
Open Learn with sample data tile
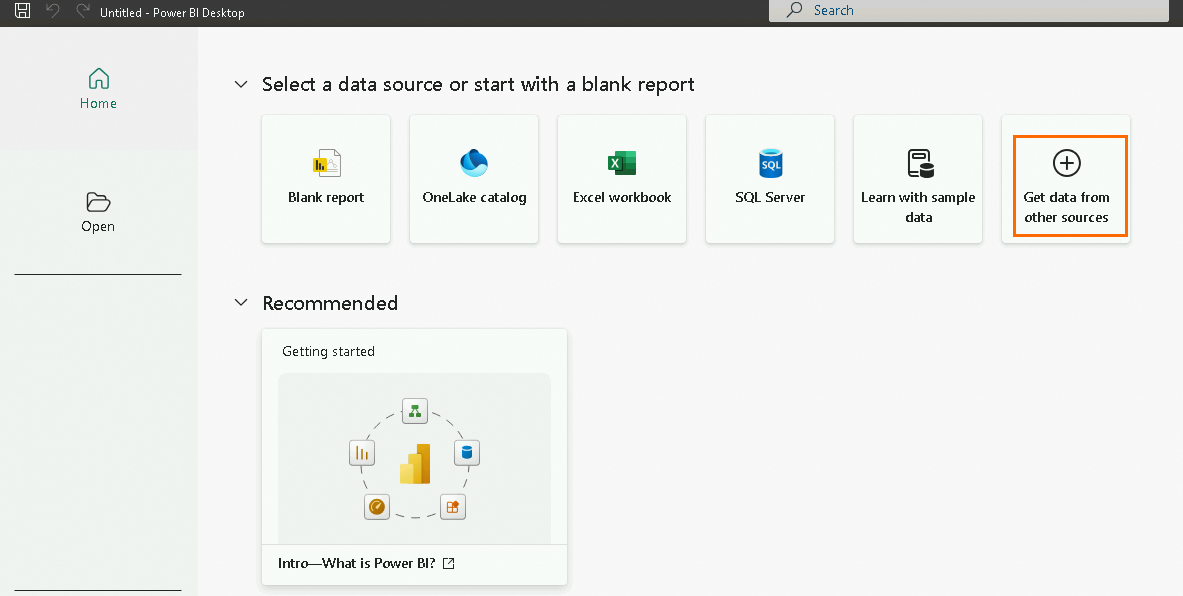tap(917, 179)
